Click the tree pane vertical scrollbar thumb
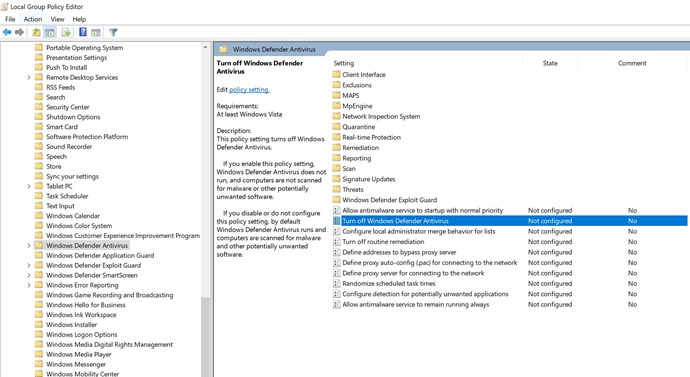 click(205, 337)
